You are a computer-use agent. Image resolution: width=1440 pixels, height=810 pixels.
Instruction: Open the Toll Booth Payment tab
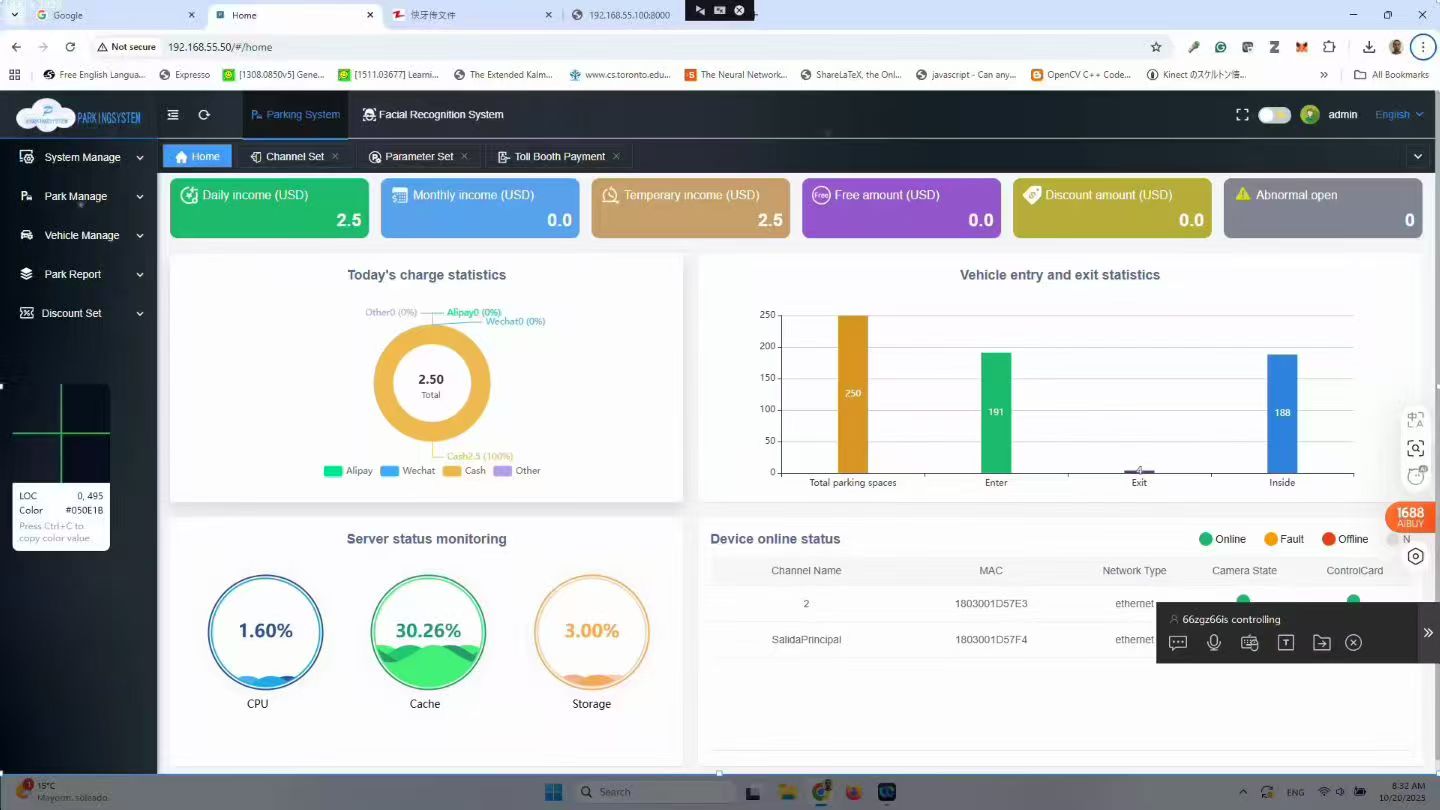pos(551,157)
